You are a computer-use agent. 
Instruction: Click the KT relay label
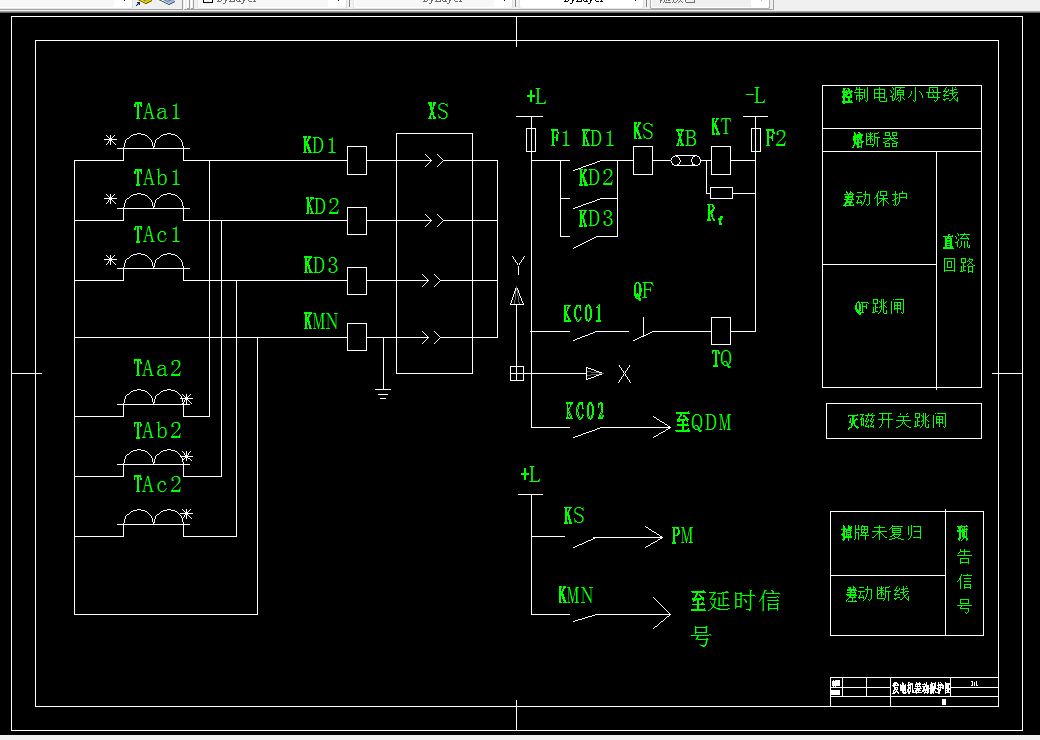(721, 127)
